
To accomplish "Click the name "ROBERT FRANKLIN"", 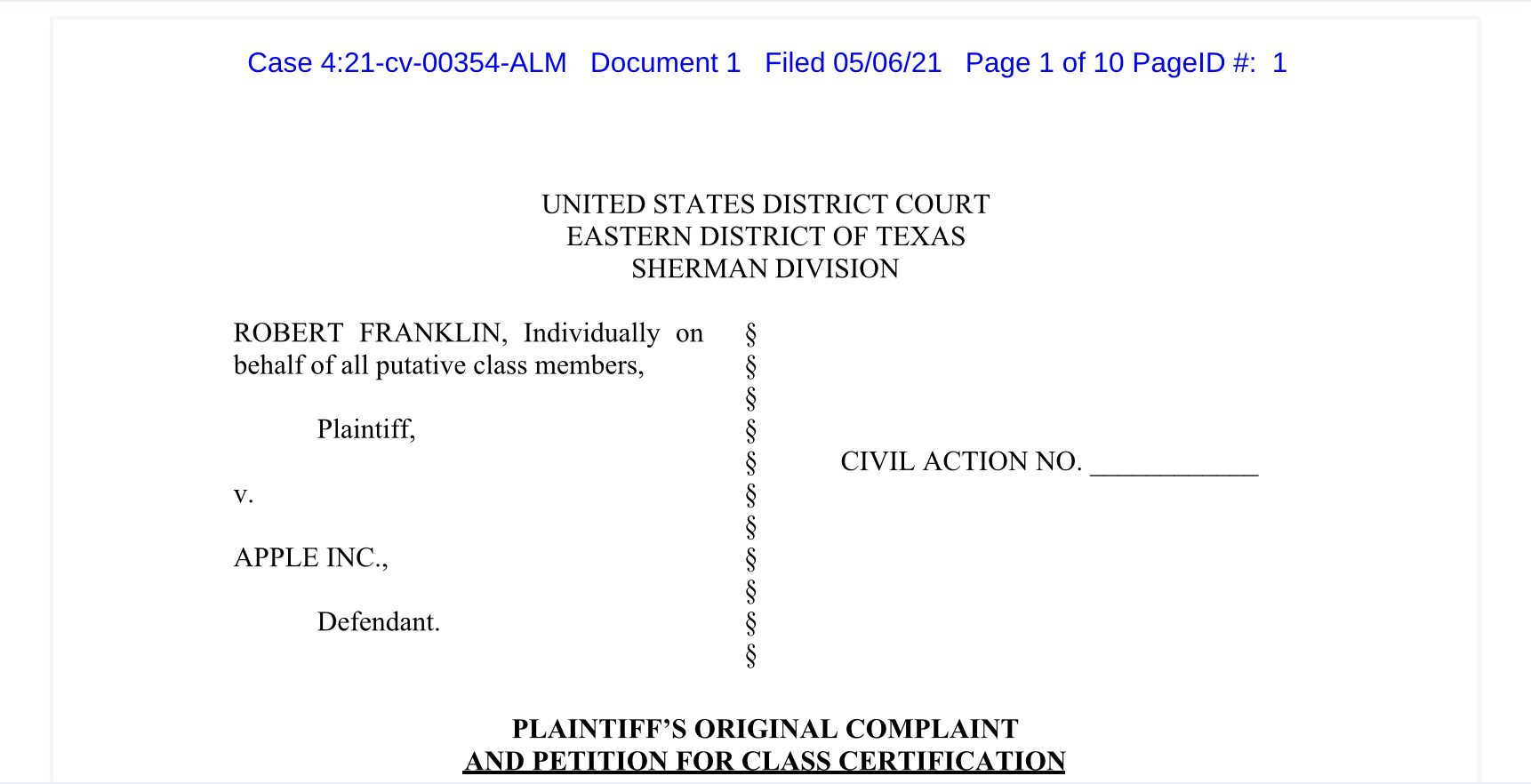I will (x=370, y=333).
